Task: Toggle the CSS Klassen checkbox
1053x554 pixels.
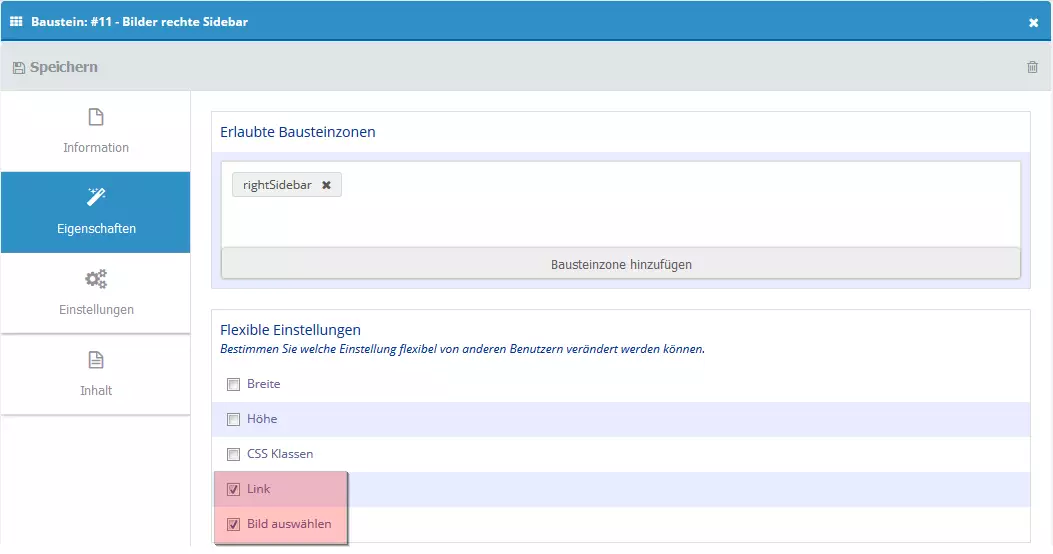Action: [x=233, y=454]
